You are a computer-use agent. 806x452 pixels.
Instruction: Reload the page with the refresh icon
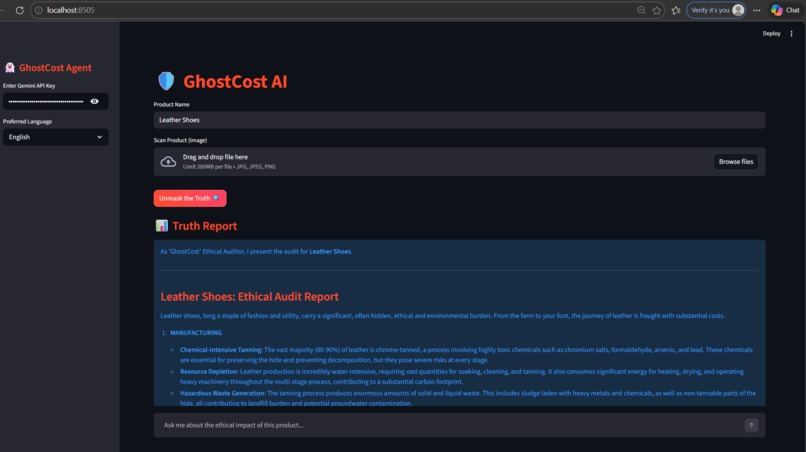[x=20, y=10]
